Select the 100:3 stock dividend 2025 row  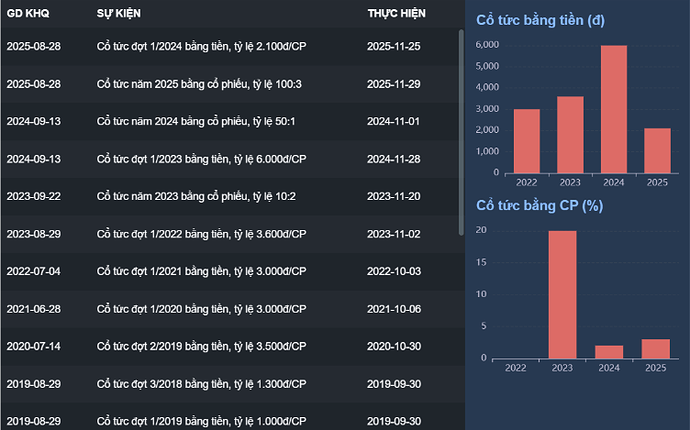tap(199, 84)
